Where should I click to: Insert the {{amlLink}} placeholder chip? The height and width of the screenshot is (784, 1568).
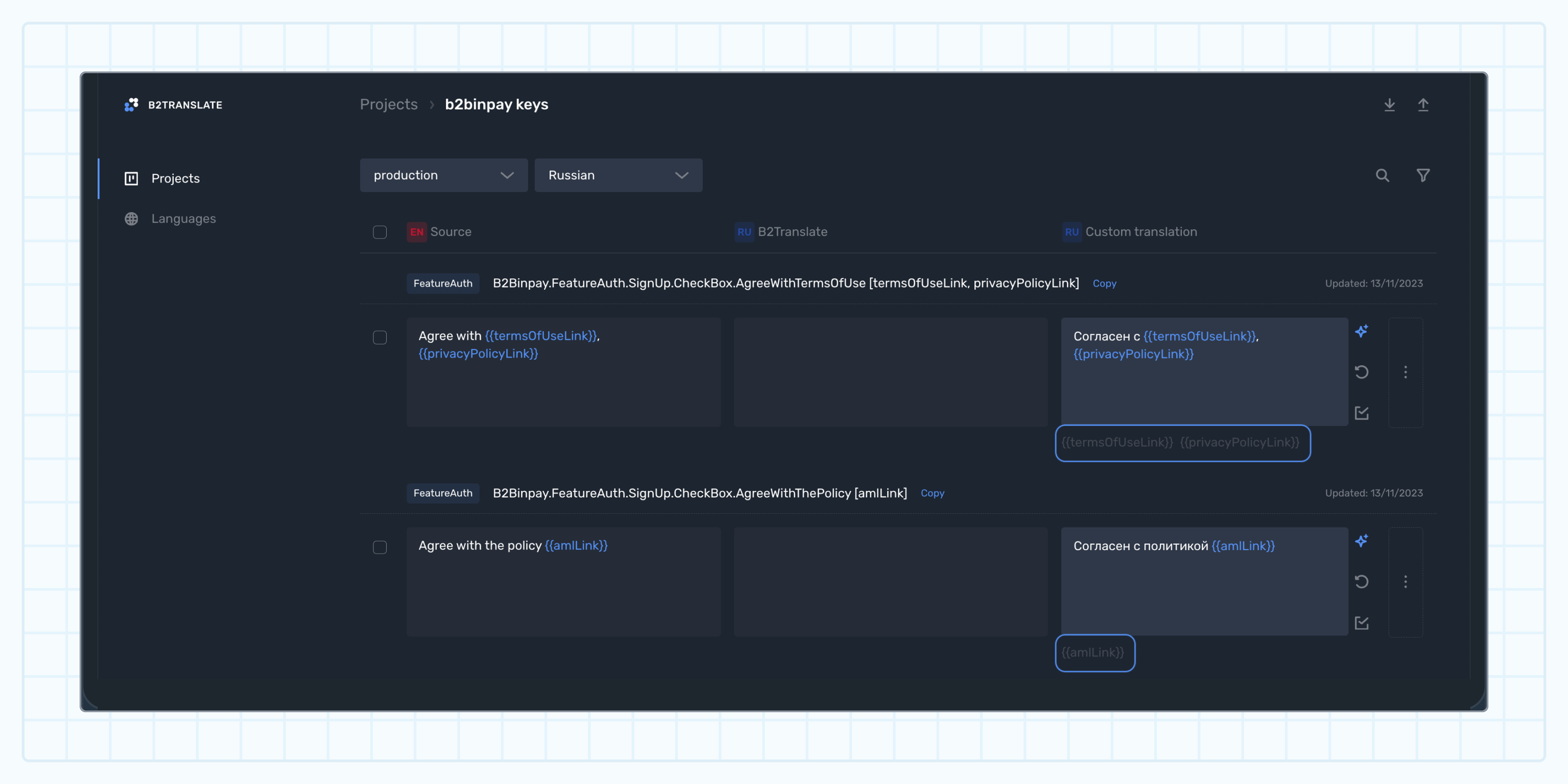[1092, 653]
